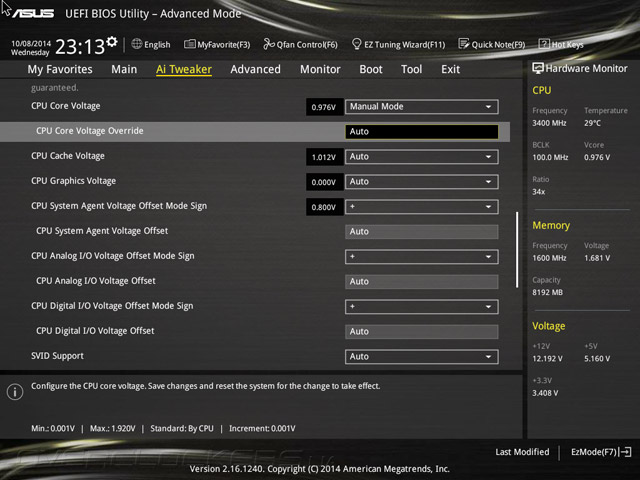The image size is (640, 480).
Task: Click the EzMode exit arrow icon
Action: click(625, 452)
